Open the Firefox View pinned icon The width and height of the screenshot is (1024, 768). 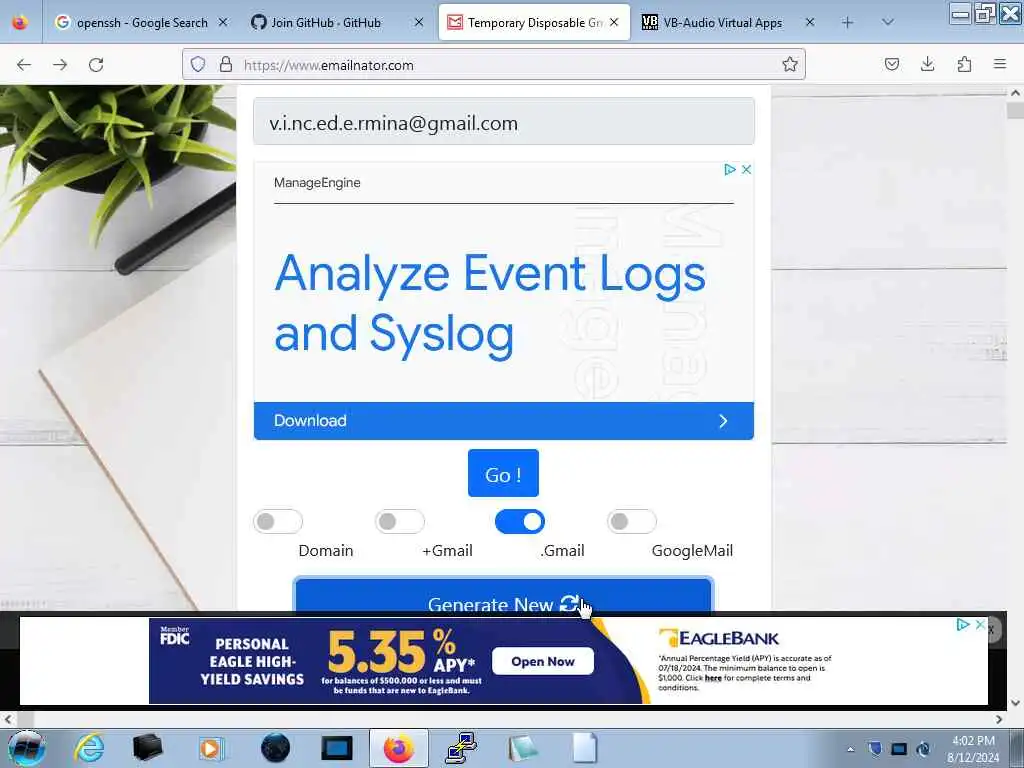click(x=20, y=22)
